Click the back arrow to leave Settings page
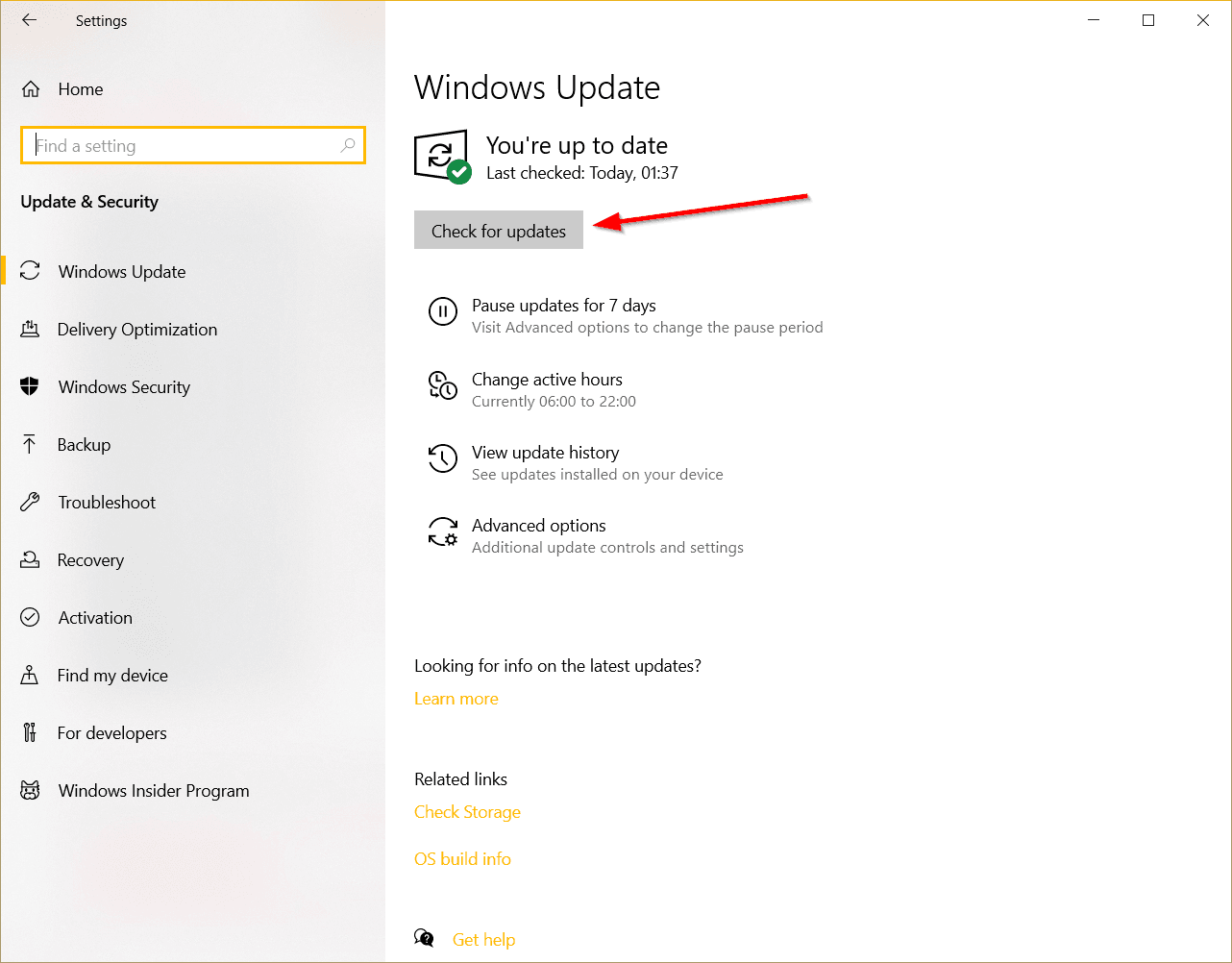1232x963 pixels. tap(28, 19)
